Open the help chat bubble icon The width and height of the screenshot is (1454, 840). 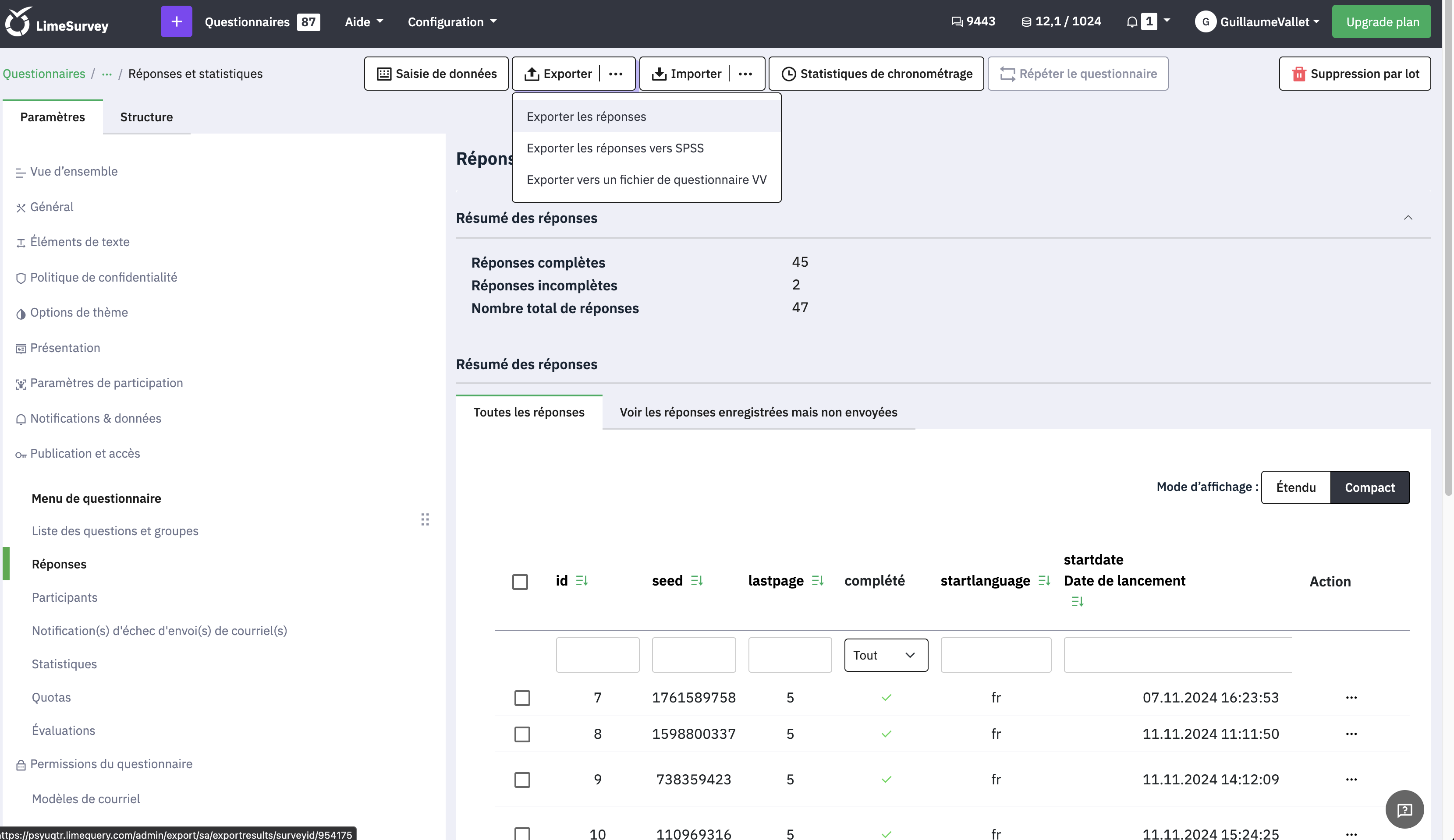(1404, 809)
